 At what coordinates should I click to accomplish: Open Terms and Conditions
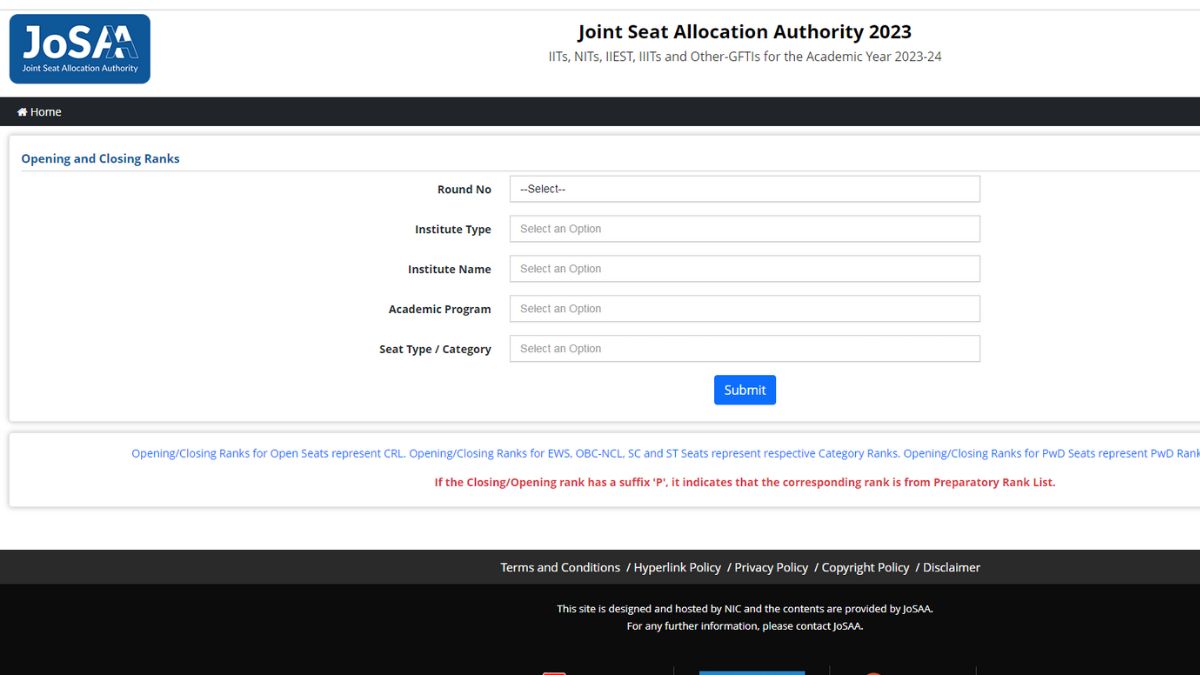pos(560,567)
